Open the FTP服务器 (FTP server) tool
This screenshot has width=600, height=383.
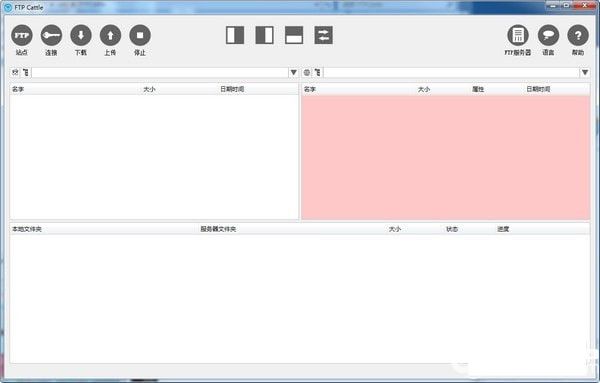tap(518, 36)
